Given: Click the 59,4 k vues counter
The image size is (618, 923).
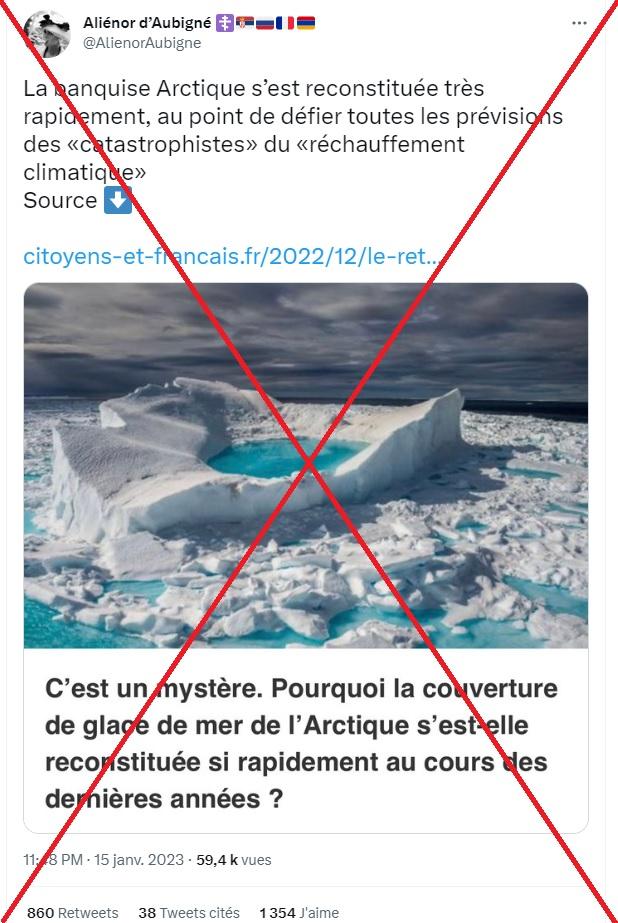Looking at the screenshot, I should pyautogui.click(x=234, y=860).
